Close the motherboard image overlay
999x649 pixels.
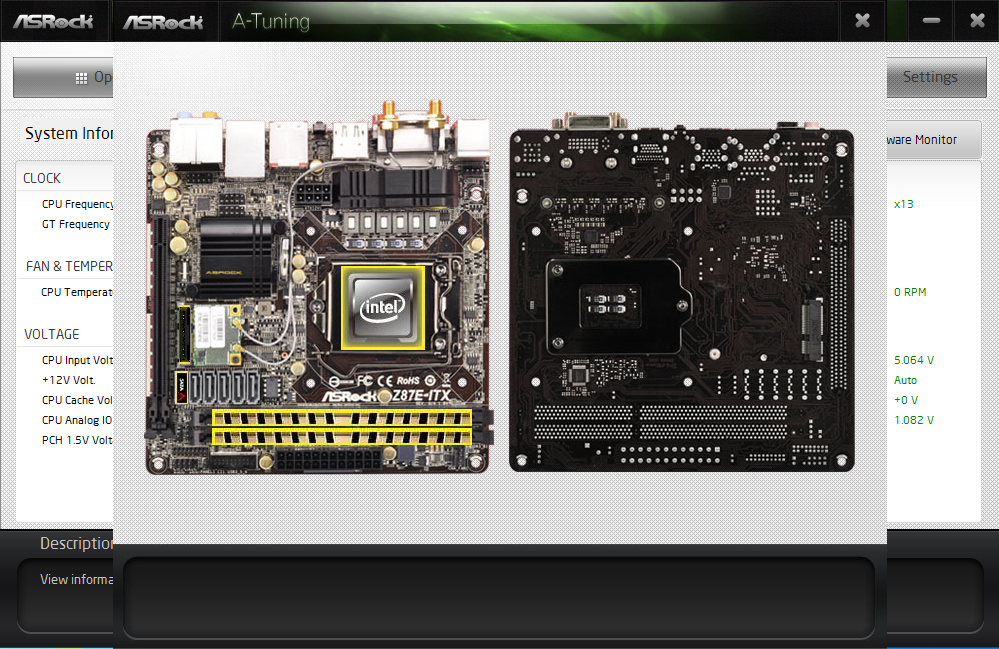click(863, 21)
